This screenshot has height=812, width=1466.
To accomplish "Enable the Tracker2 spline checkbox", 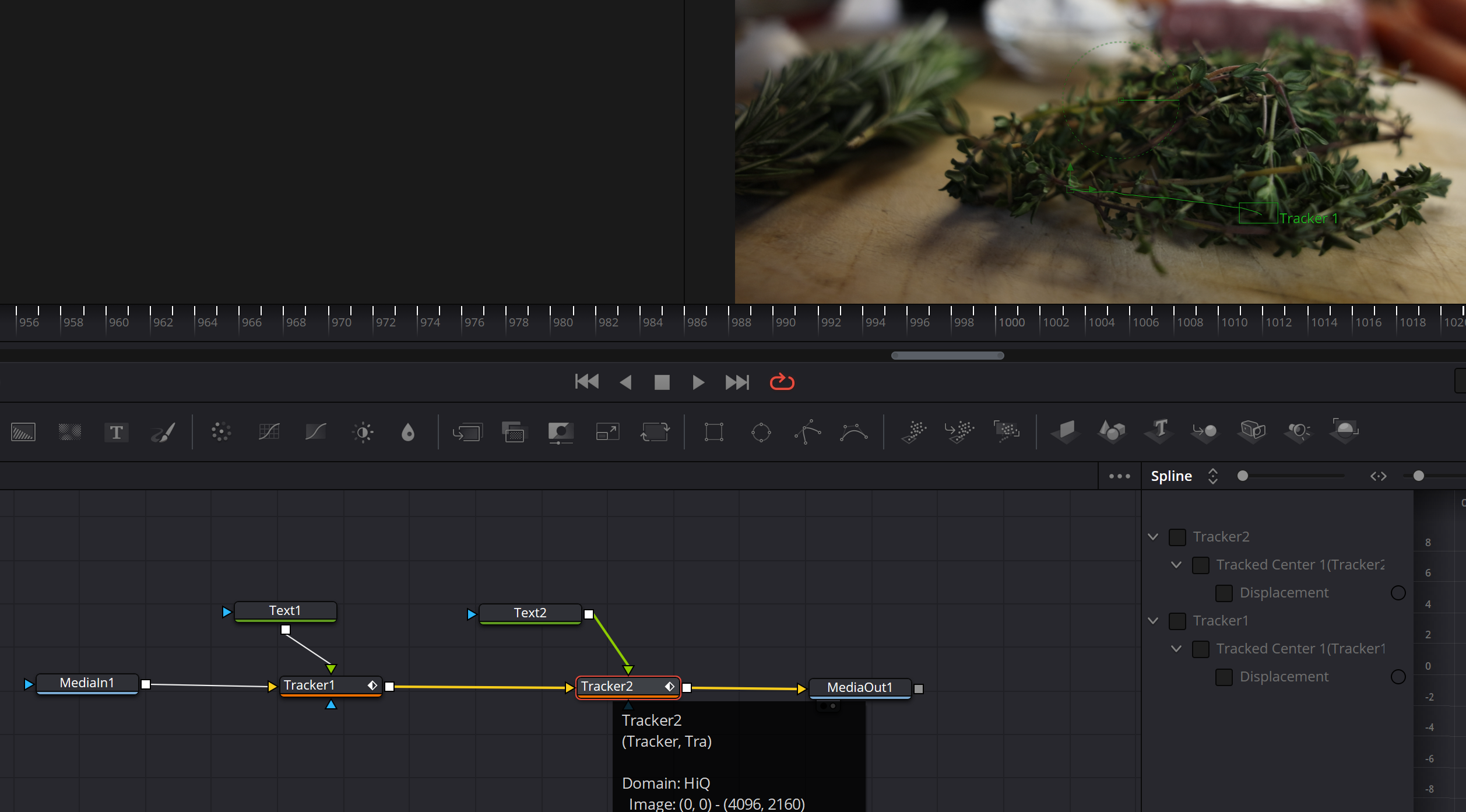I will 1177,537.
